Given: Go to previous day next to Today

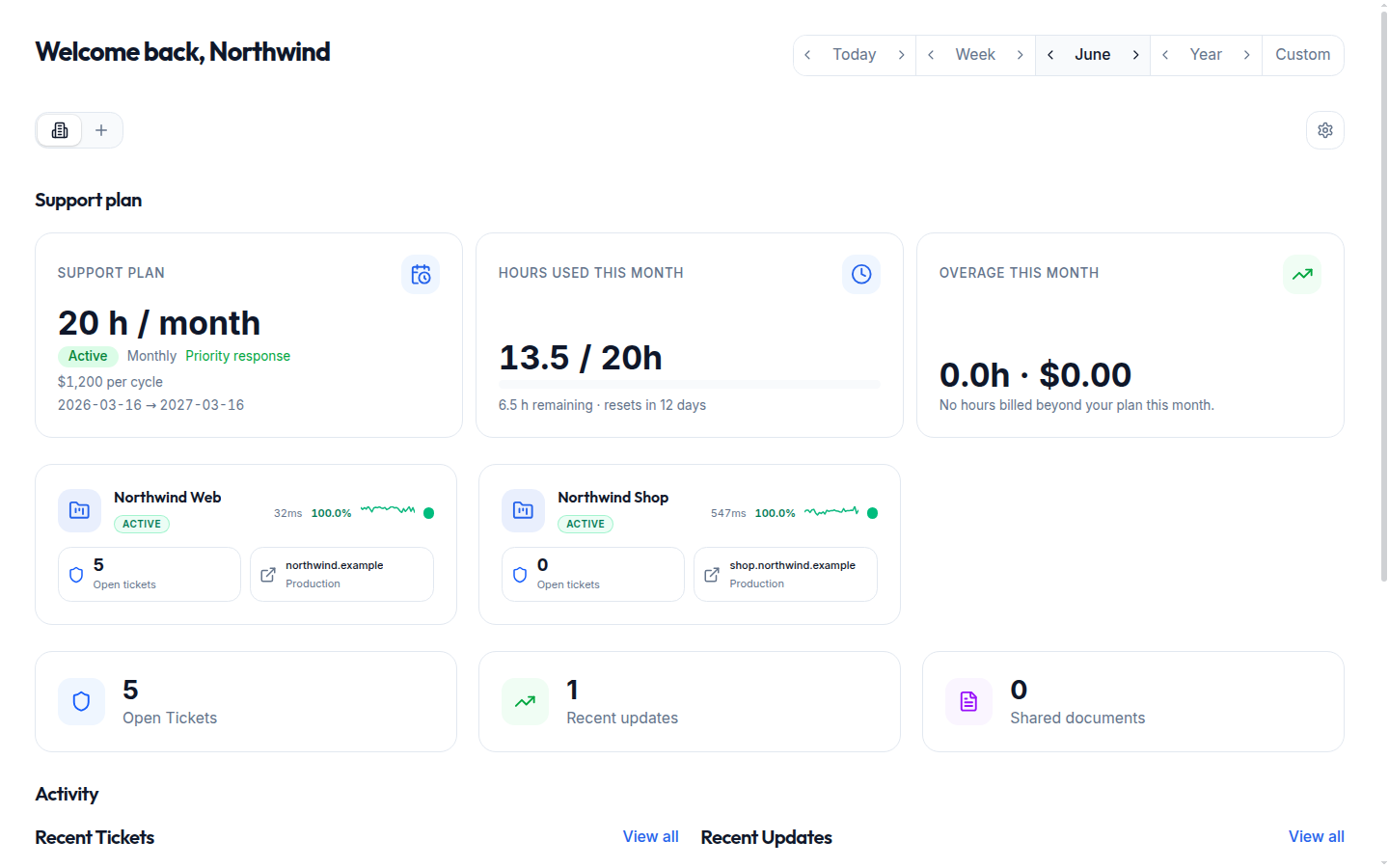Looking at the screenshot, I should [807, 55].
